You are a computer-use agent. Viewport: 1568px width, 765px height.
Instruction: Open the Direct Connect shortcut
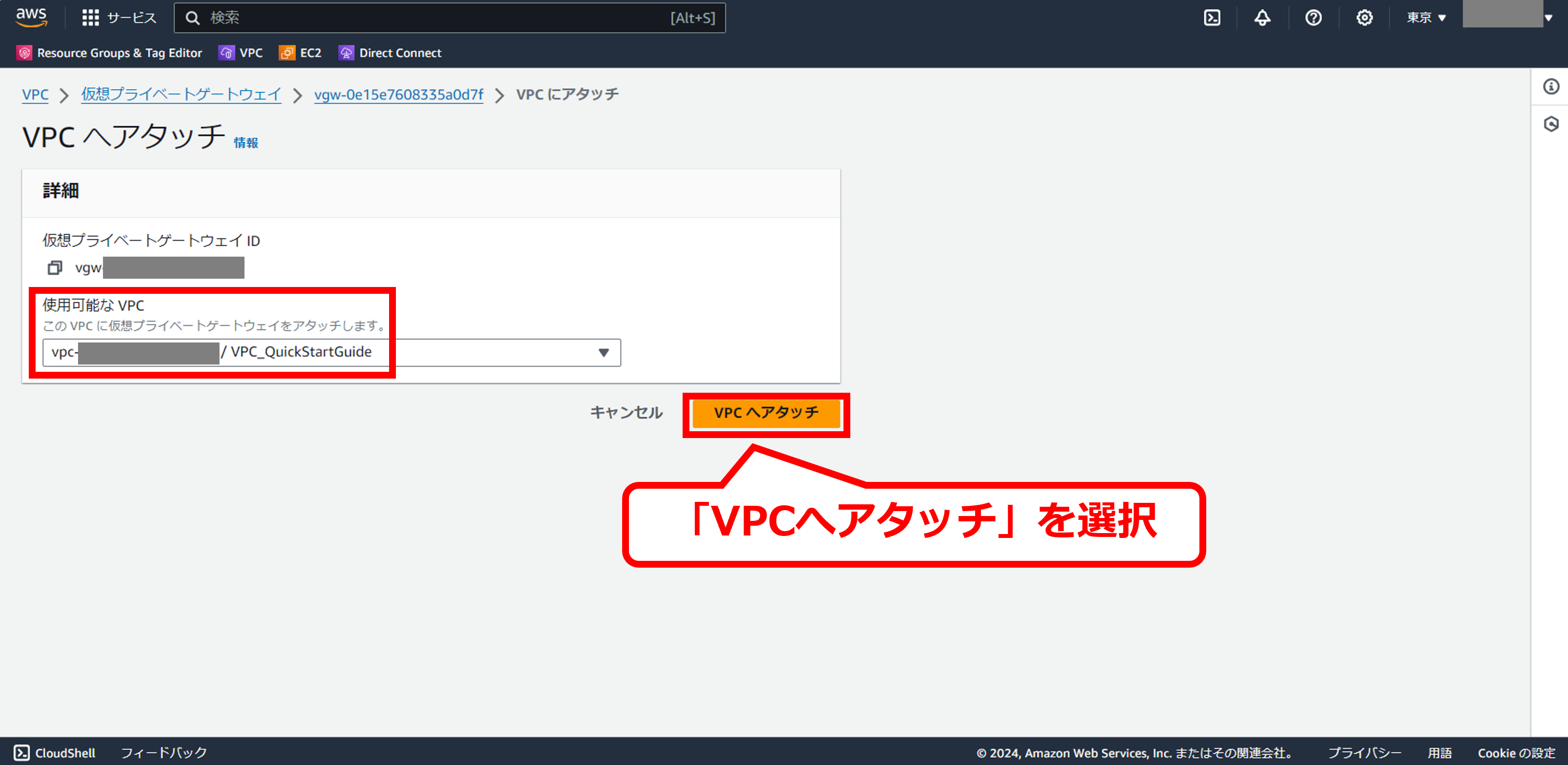[x=390, y=53]
